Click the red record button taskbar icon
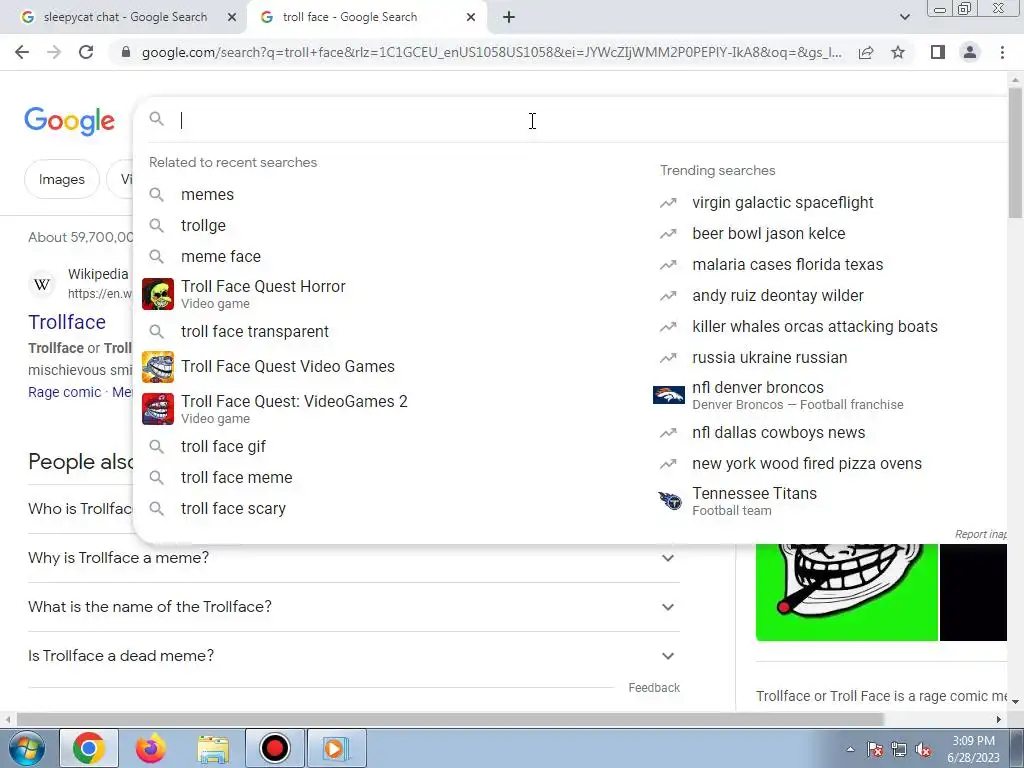 (274, 748)
